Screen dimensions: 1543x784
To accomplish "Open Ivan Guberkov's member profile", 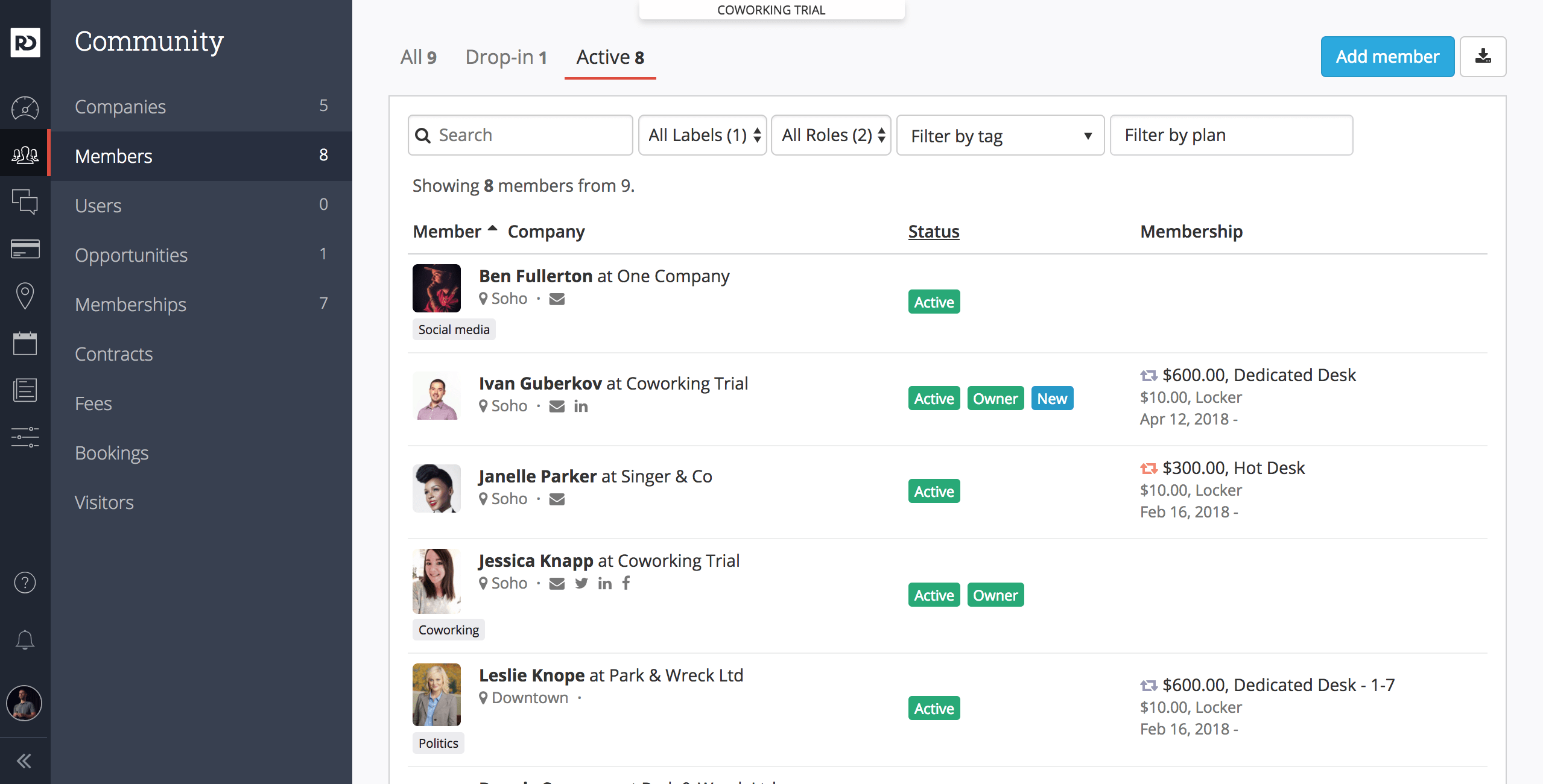I will (540, 384).
